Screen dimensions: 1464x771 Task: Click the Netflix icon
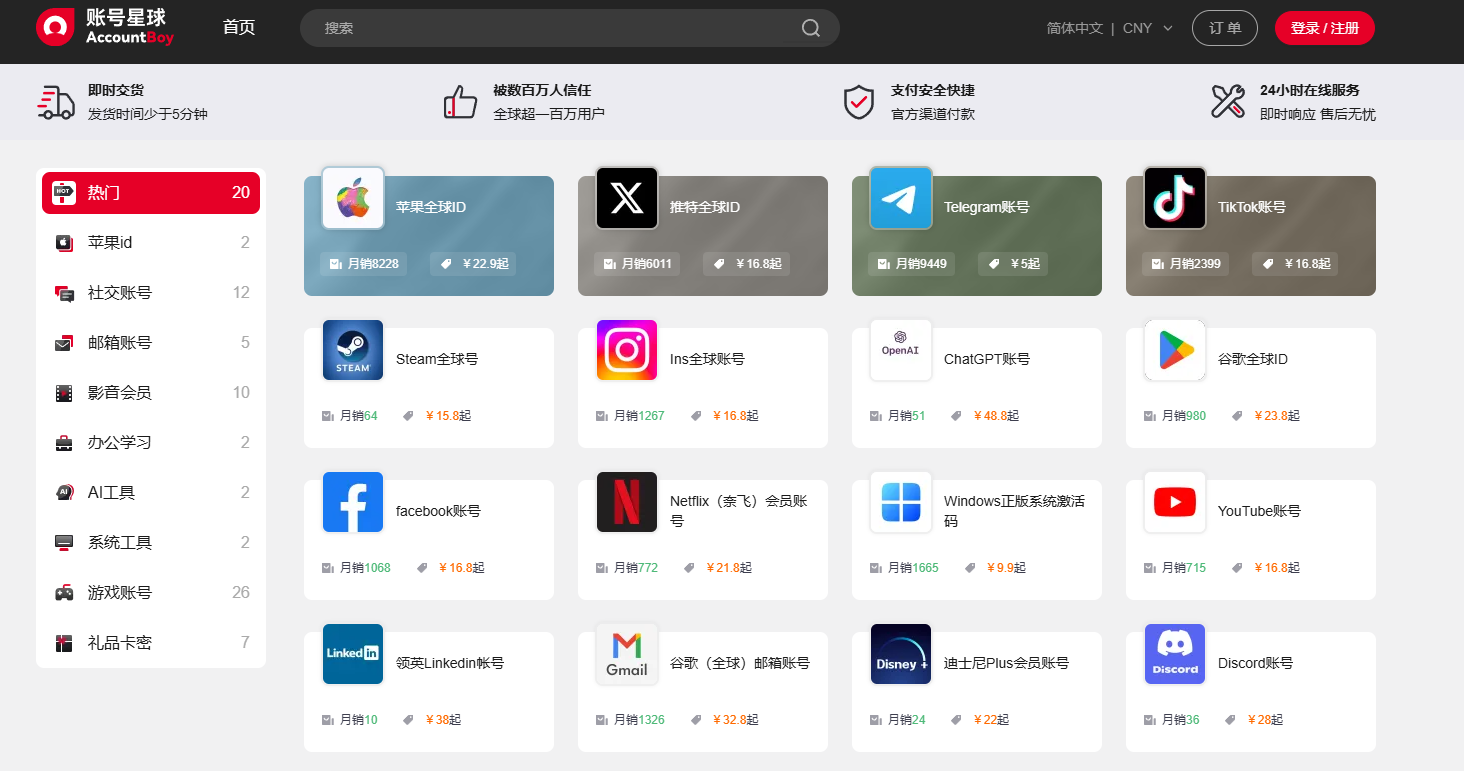click(626, 502)
